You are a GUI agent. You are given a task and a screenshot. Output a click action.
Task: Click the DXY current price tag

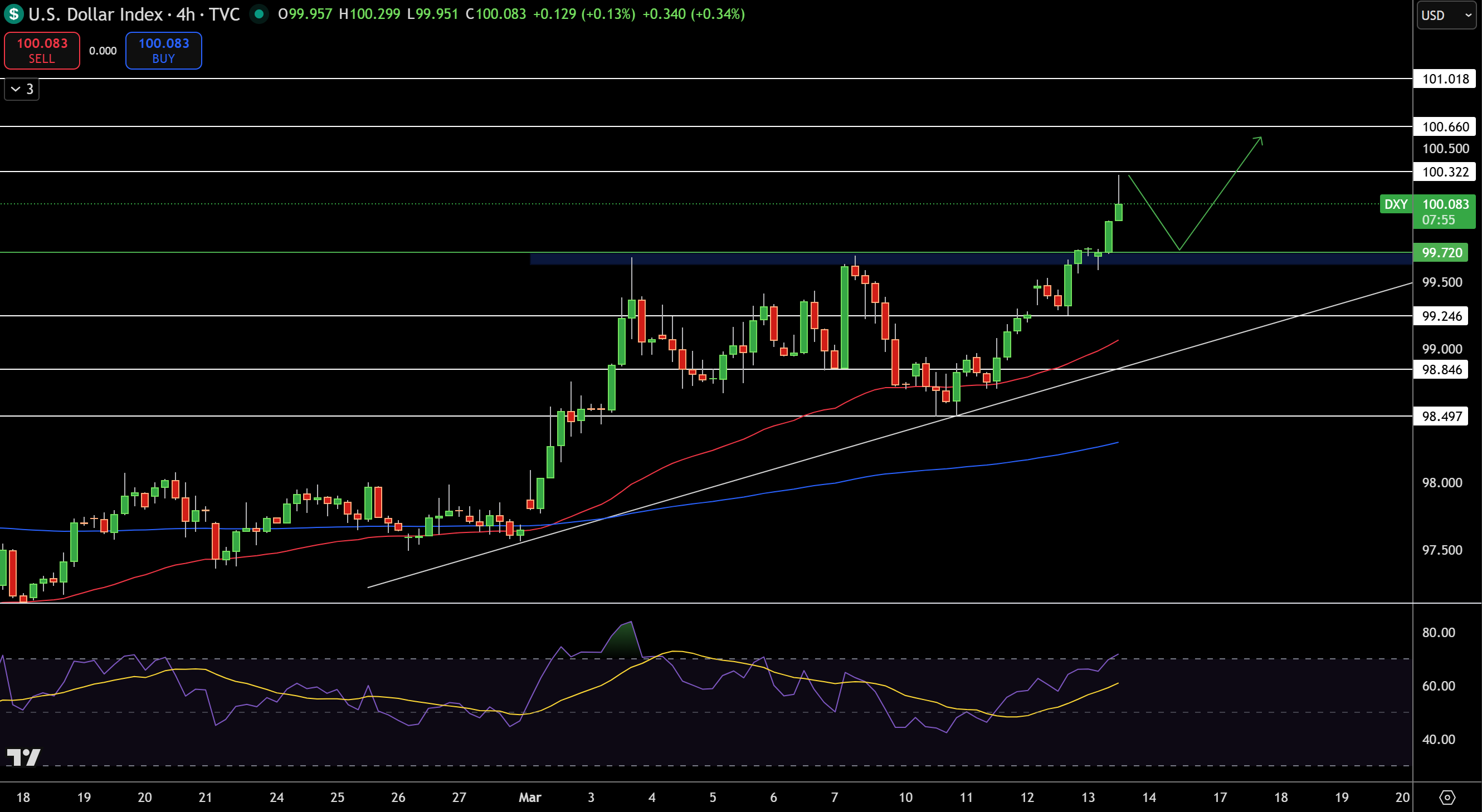(x=1396, y=204)
